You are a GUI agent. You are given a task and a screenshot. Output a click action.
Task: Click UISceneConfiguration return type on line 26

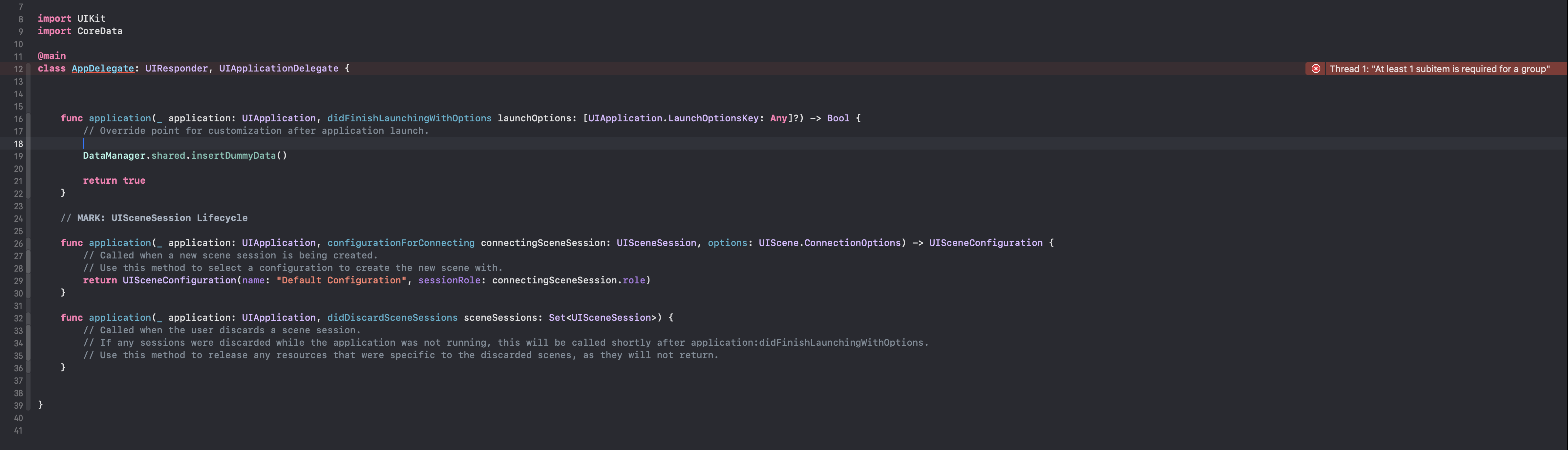(985, 243)
